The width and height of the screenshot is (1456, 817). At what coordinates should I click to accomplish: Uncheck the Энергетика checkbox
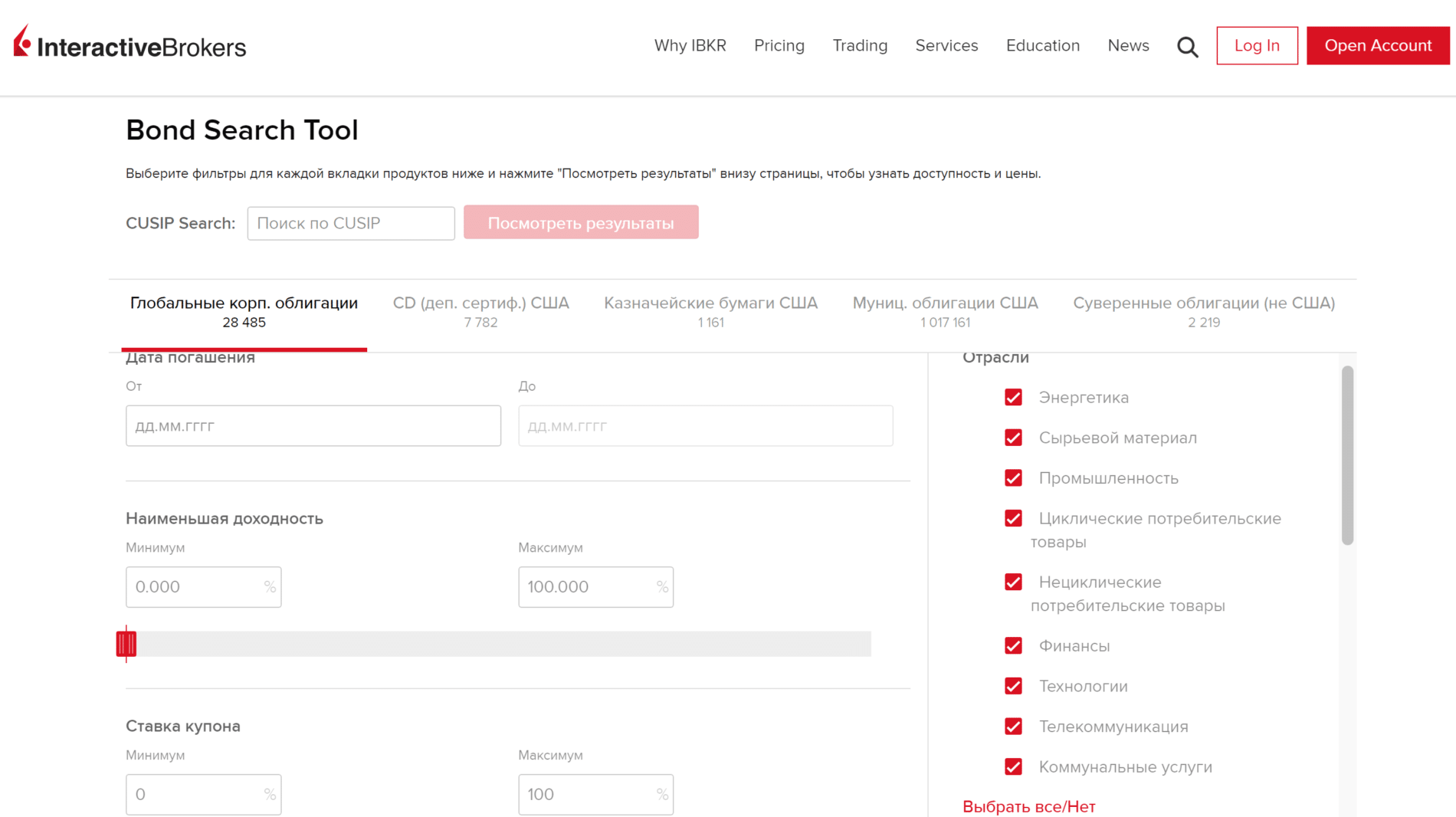click(x=1013, y=397)
